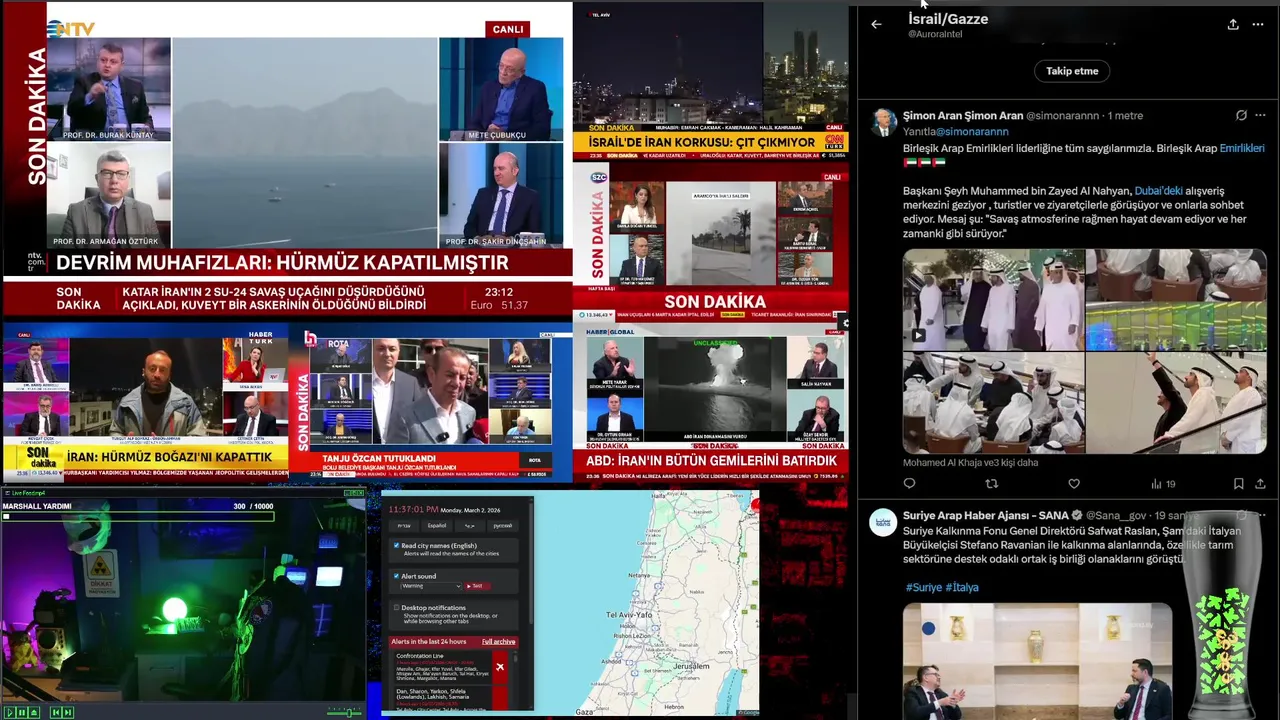Viewport: 1280px width, 720px height.
Task: Reply to Şimon Aran's post
Action: (909, 484)
